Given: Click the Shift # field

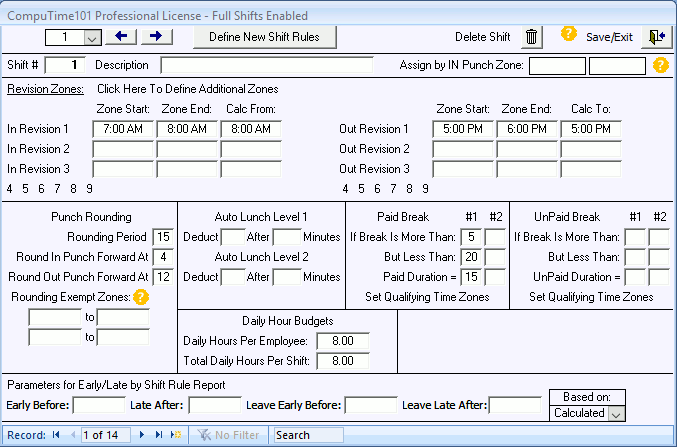Looking at the screenshot, I should (x=65, y=65).
